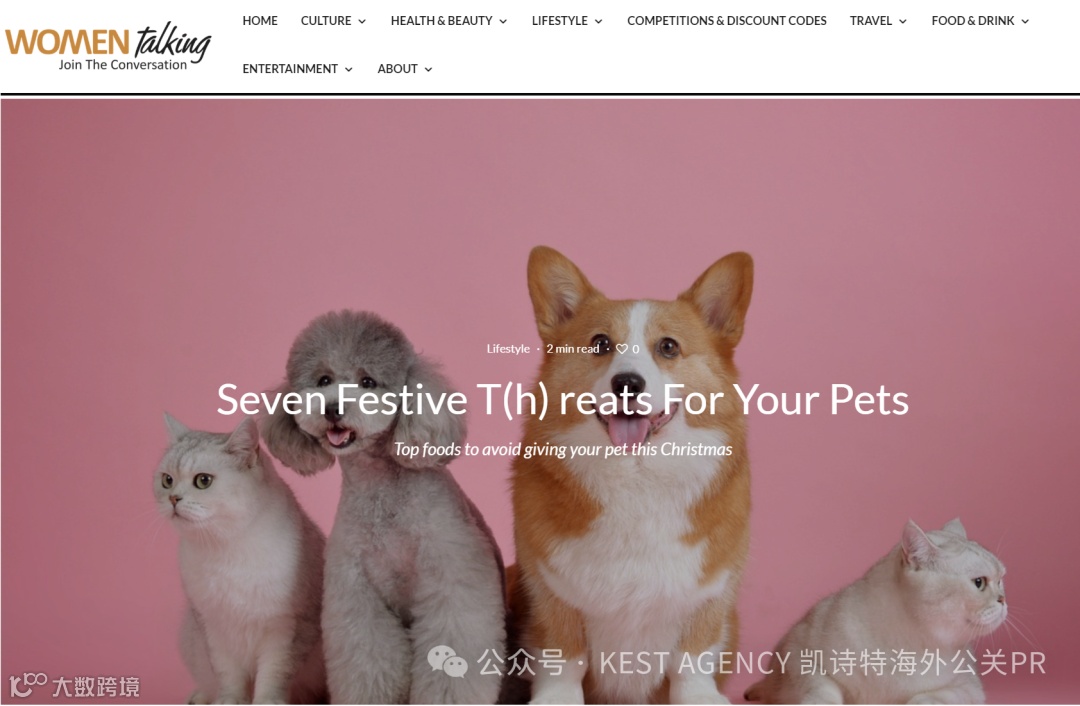Screen dimensions: 1080x706
Task: Click the Entertainment menu label
Action: pyautogui.click(x=290, y=69)
